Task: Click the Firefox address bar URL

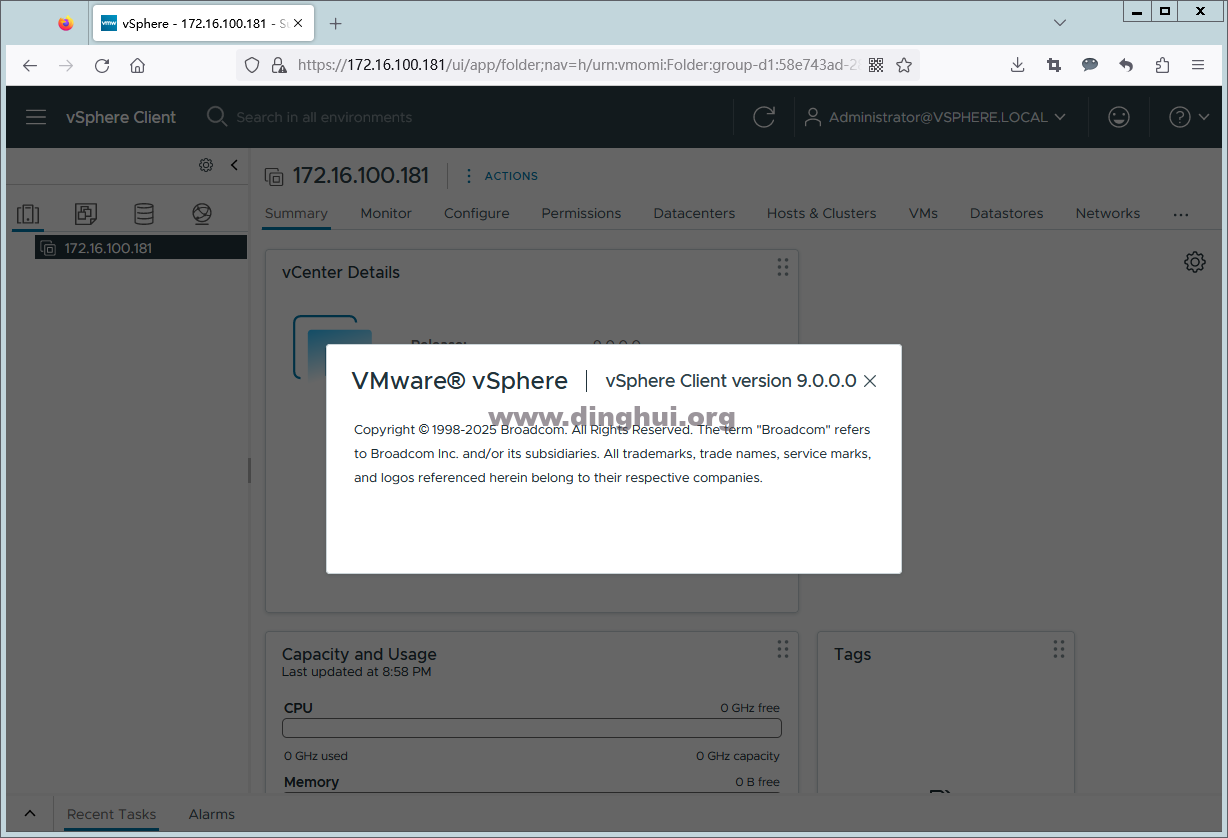Action: pos(578,65)
